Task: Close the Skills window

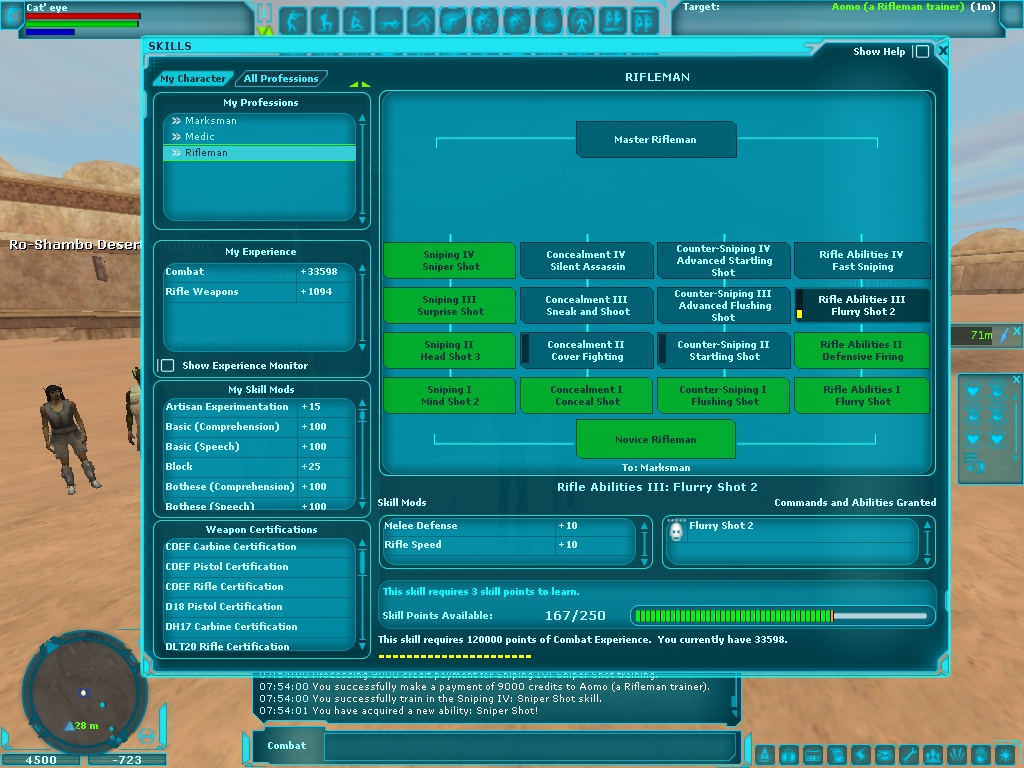Action: 942,51
